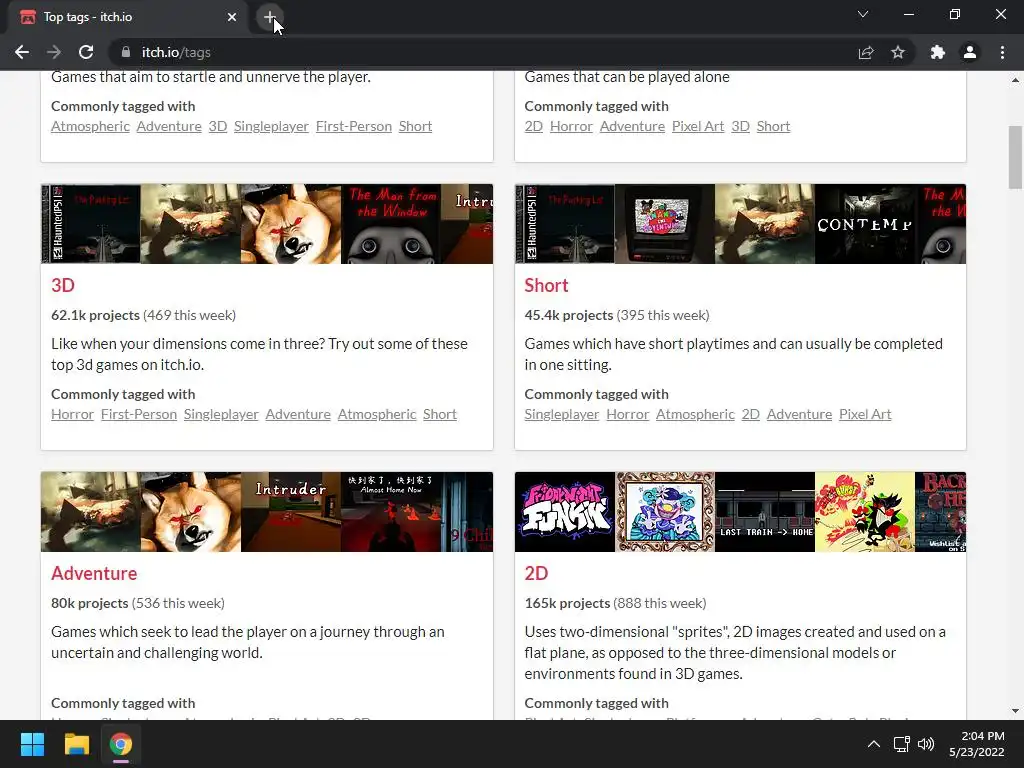
Task: Bookmark this page with the star icon
Action: coord(898,52)
